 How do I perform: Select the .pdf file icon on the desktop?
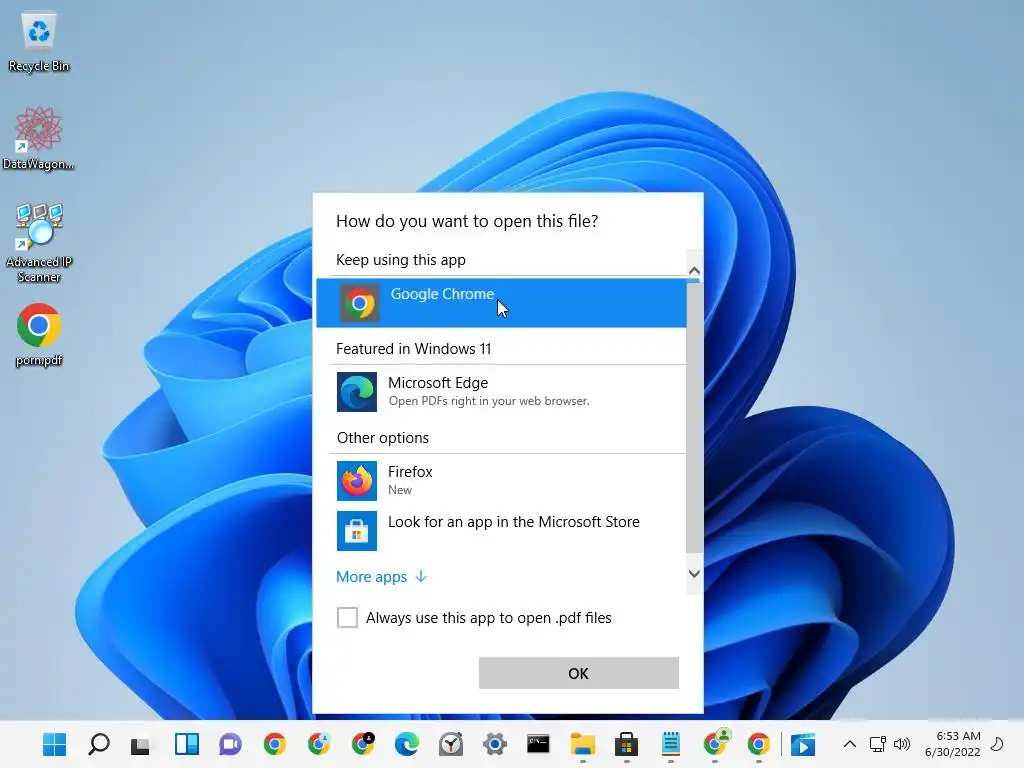point(39,335)
